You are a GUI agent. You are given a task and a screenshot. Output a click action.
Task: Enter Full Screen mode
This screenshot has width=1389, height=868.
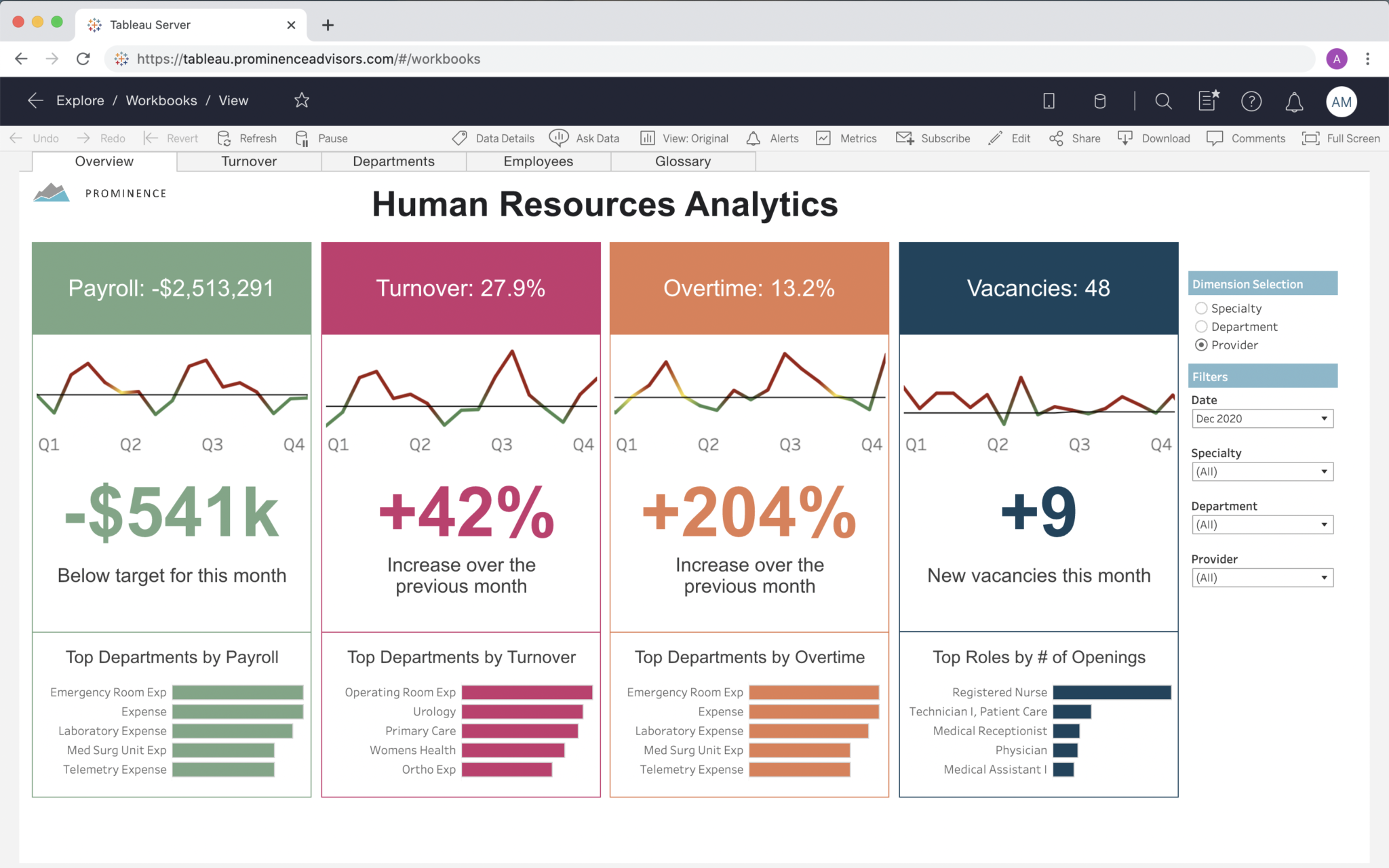tap(1341, 138)
